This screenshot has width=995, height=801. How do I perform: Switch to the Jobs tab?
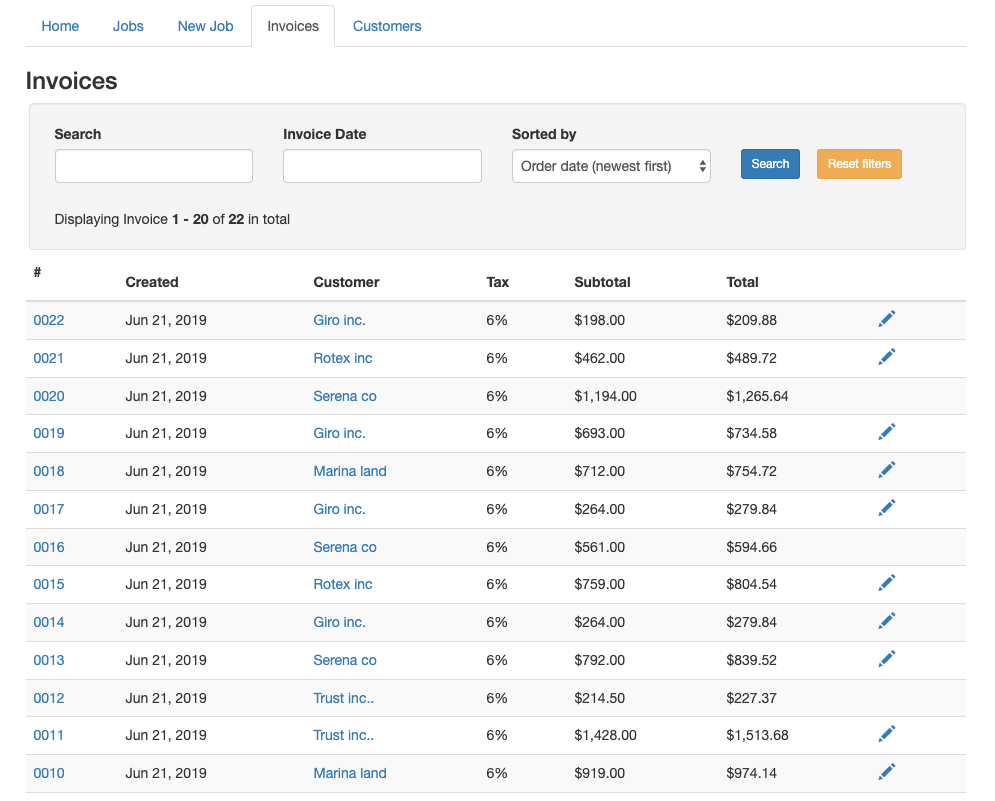click(x=128, y=26)
